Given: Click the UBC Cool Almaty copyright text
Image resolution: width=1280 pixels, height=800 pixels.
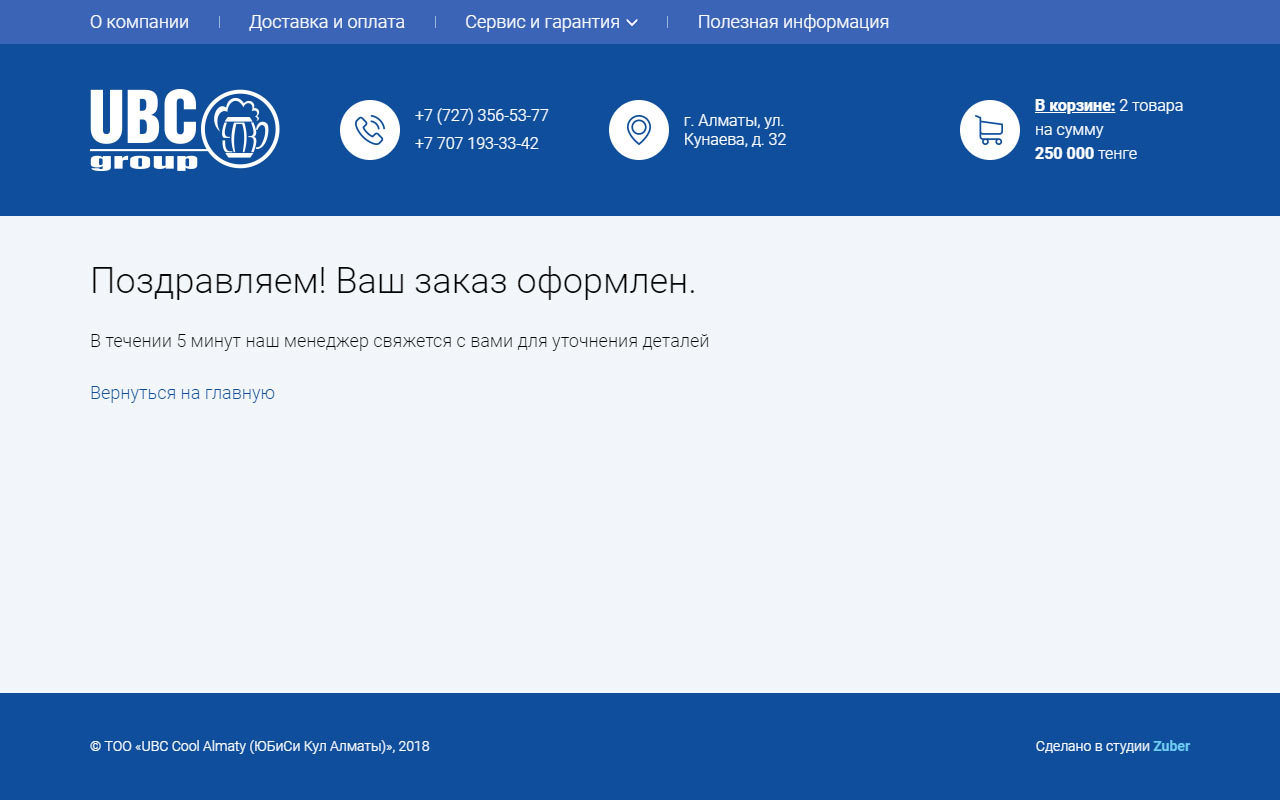Looking at the screenshot, I should pos(259,746).
